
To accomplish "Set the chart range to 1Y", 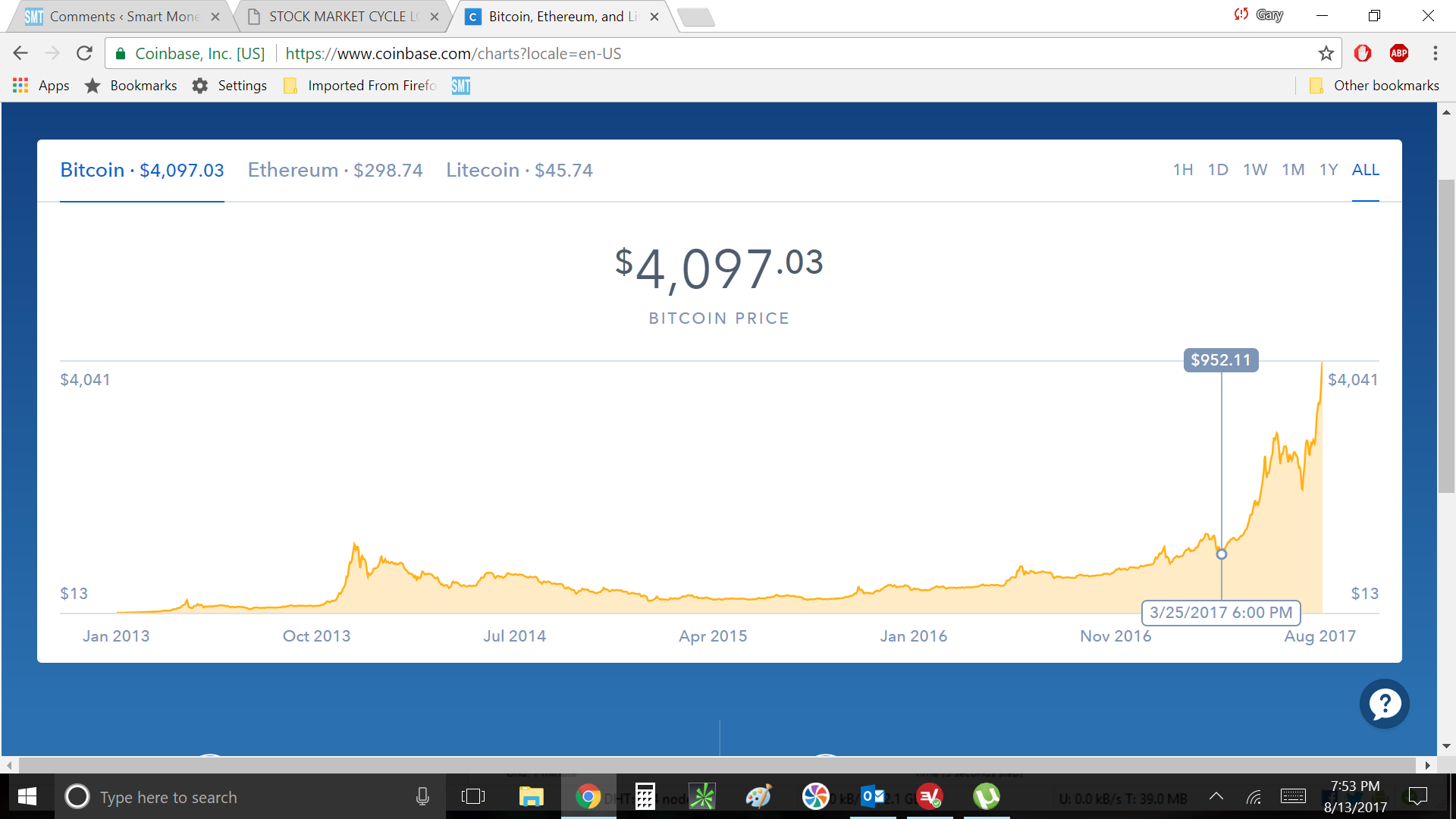I will (1329, 170).
